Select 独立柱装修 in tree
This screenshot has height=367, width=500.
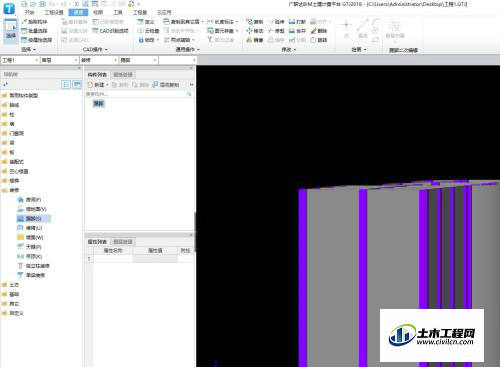pyautogui.click(x=33, y=266)
